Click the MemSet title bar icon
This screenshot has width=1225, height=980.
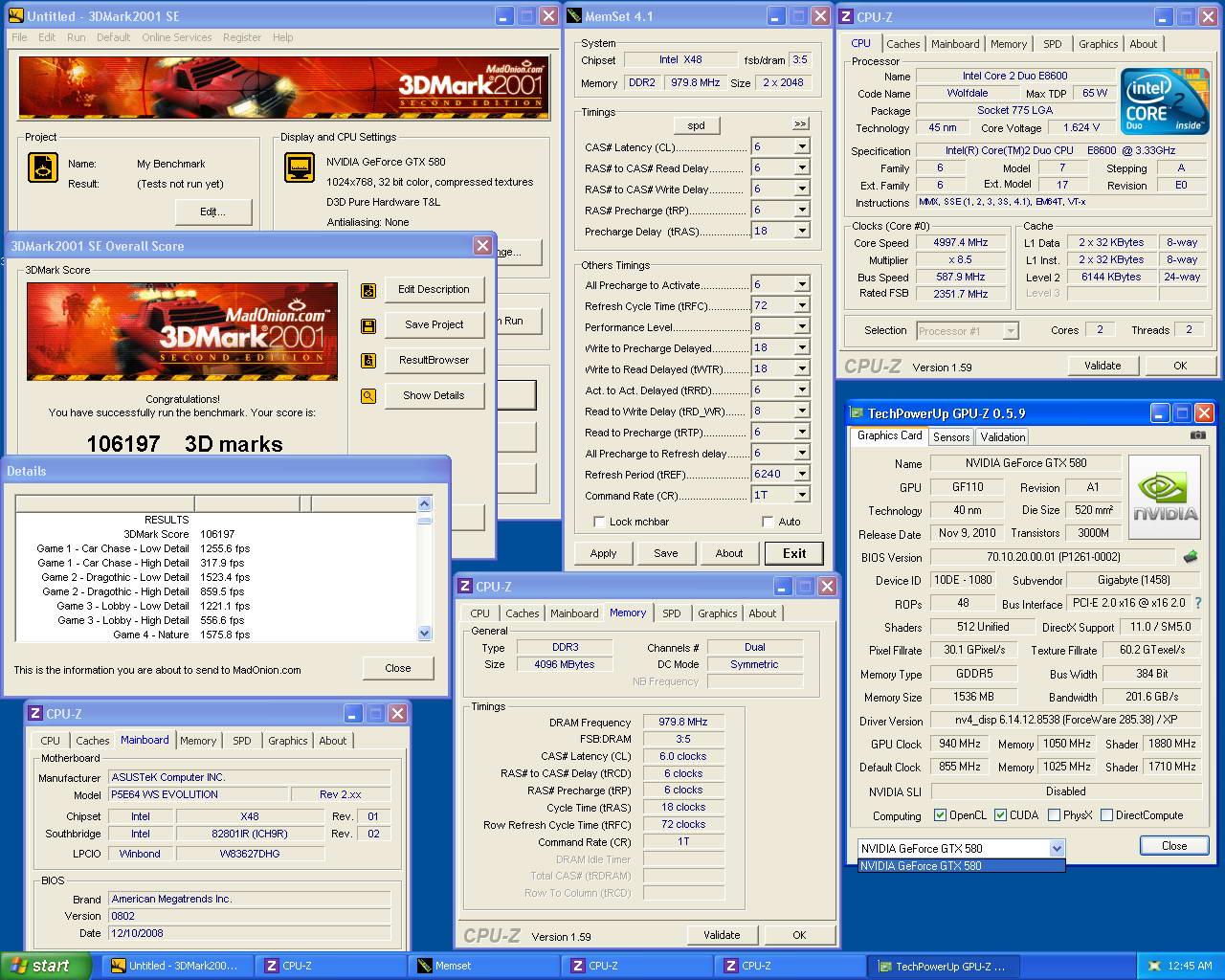[x=574, y=15]
